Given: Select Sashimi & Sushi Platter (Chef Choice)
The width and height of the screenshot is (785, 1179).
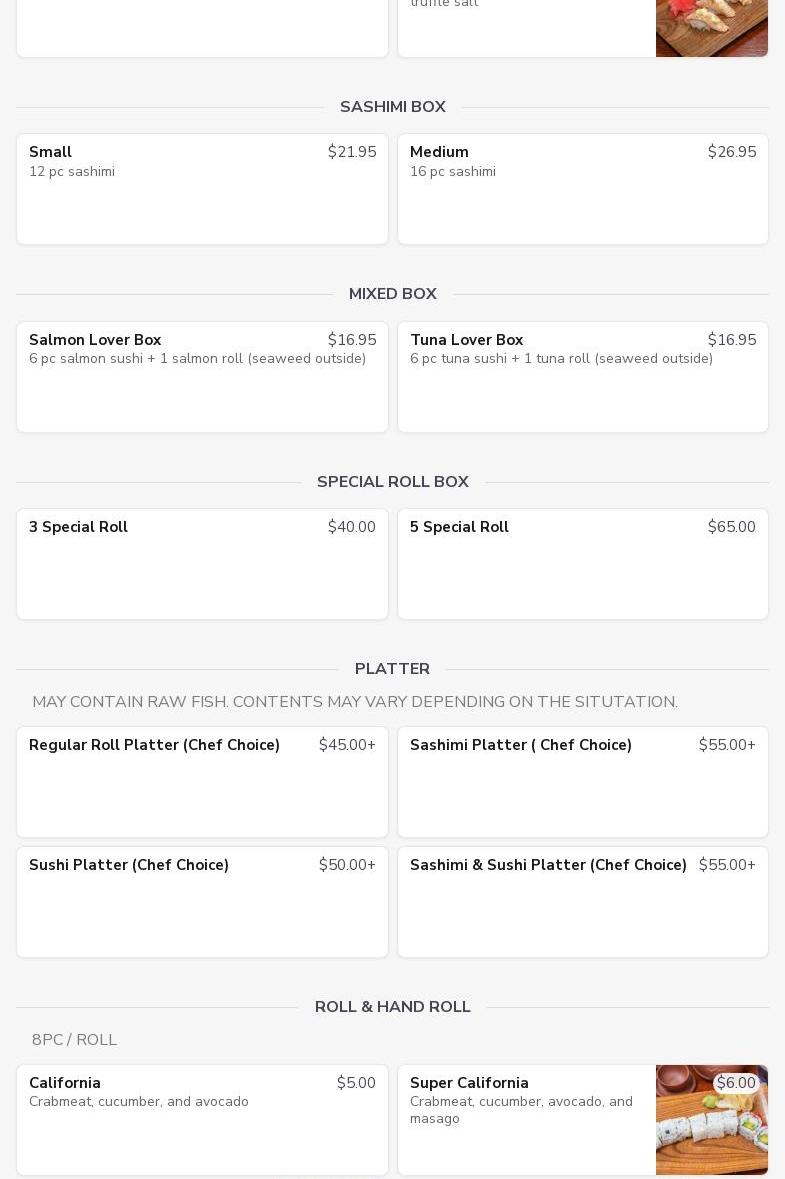Looking at the screenshot, I should (x=583, y=902).
